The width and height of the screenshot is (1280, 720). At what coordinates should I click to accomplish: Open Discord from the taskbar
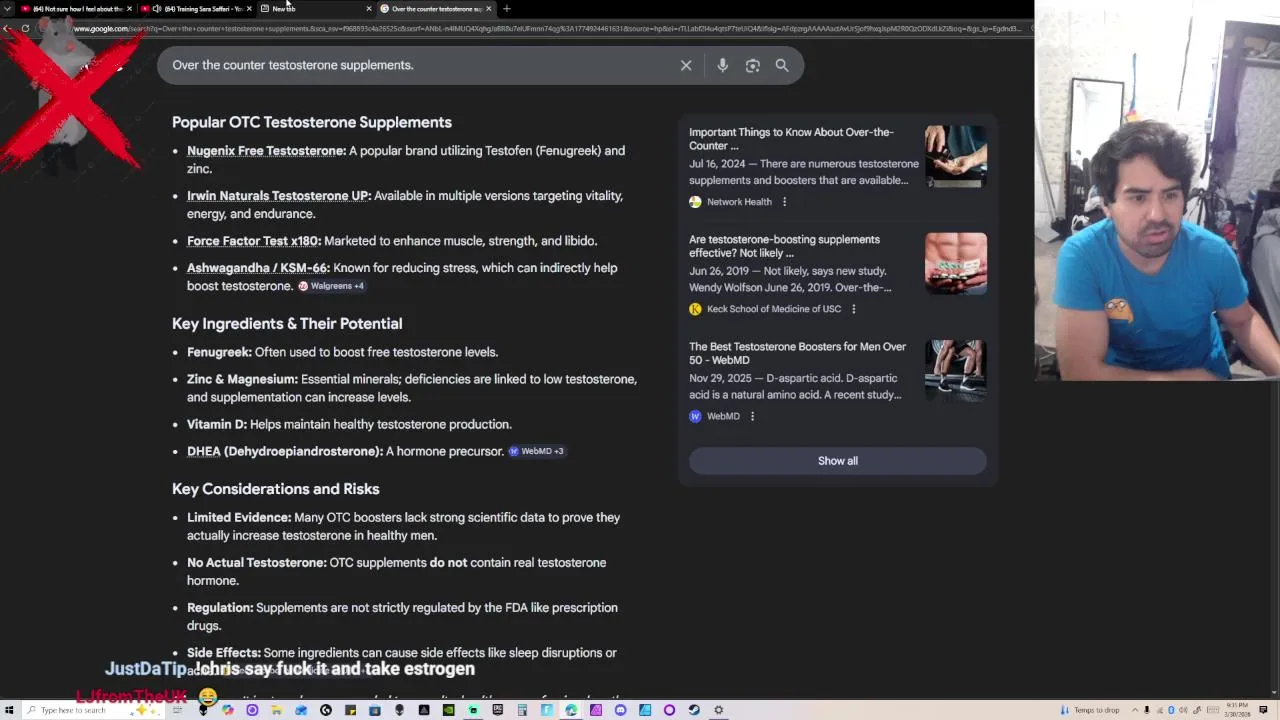point(620,710)
